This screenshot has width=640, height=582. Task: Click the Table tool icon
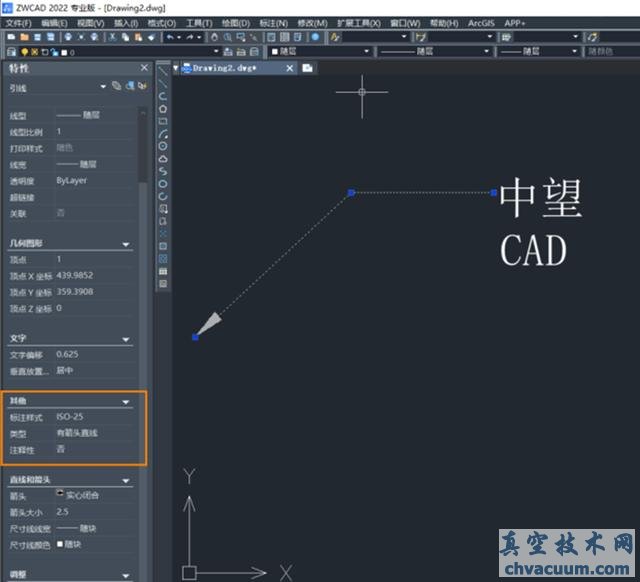(x=163, y=271)
